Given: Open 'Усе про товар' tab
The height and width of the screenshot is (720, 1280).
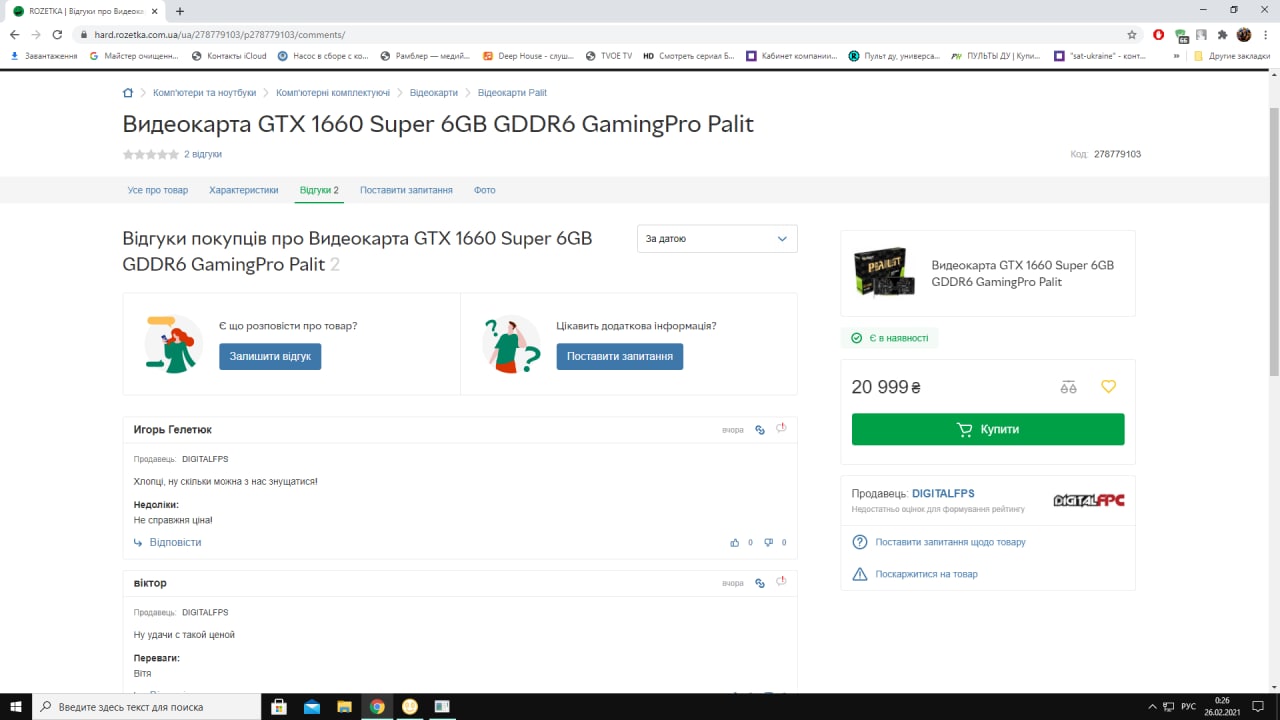Looking at the screenshot, I should (158, 190).
